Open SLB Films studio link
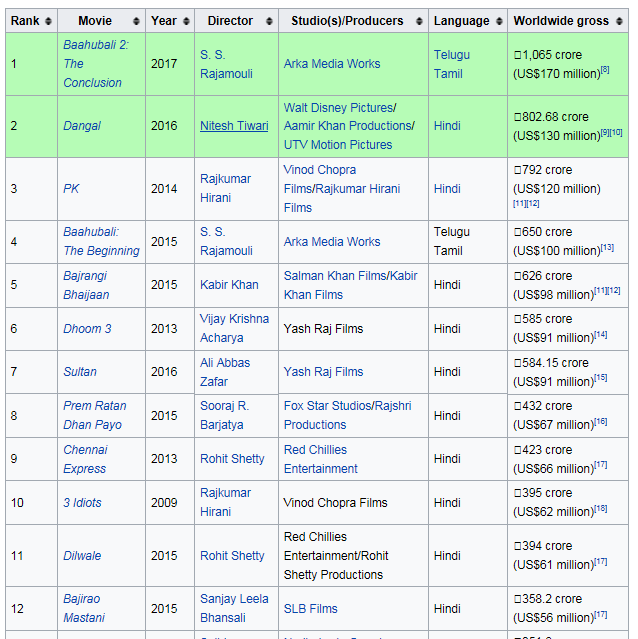Image resolution: width=638 pixels, height=639 pixels. coord(311,608)
